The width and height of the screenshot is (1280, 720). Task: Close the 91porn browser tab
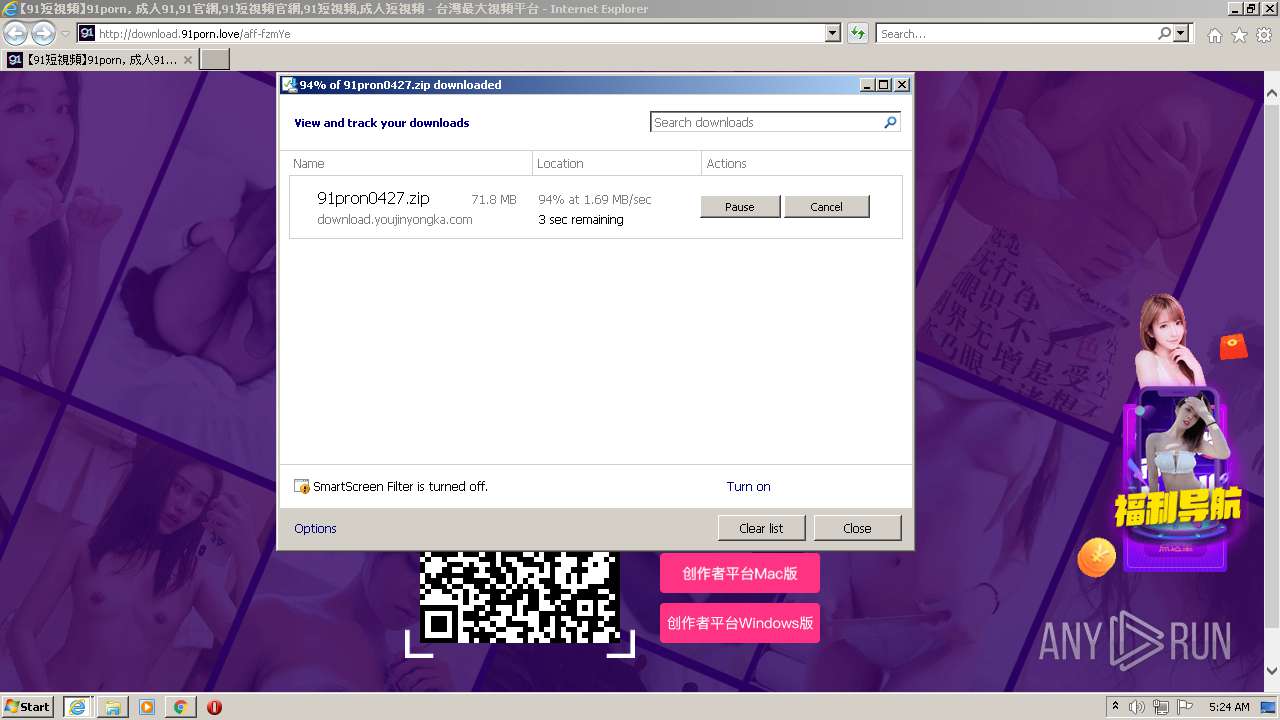187,59
